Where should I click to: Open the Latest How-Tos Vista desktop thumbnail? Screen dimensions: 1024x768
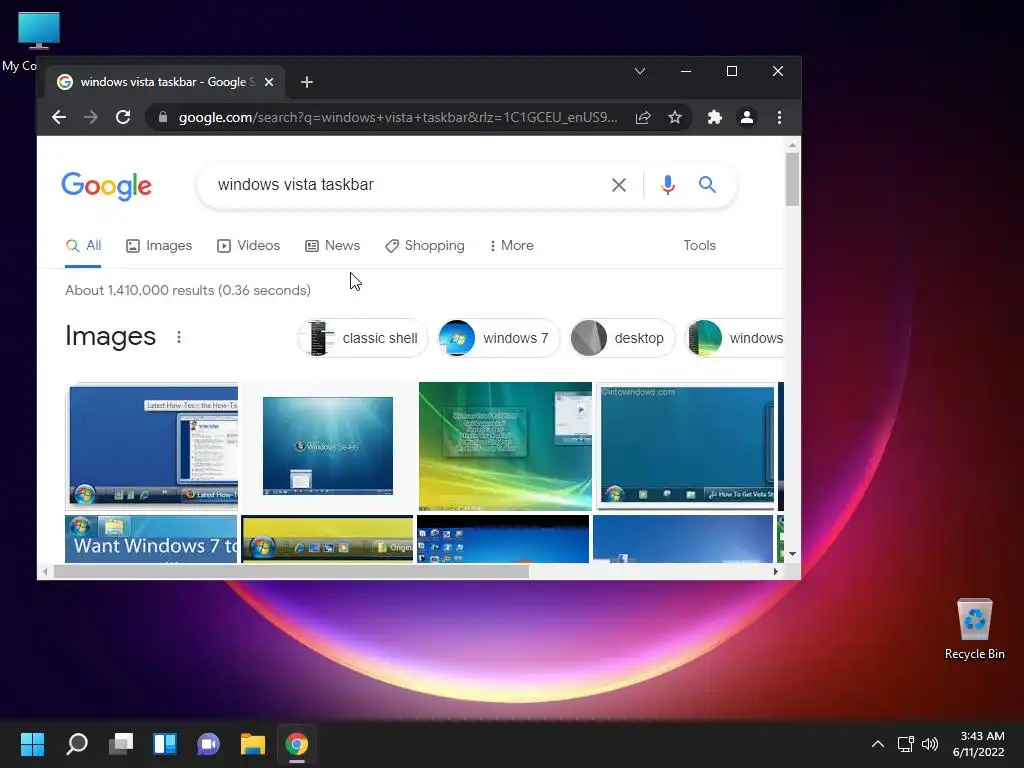(152, 445)
